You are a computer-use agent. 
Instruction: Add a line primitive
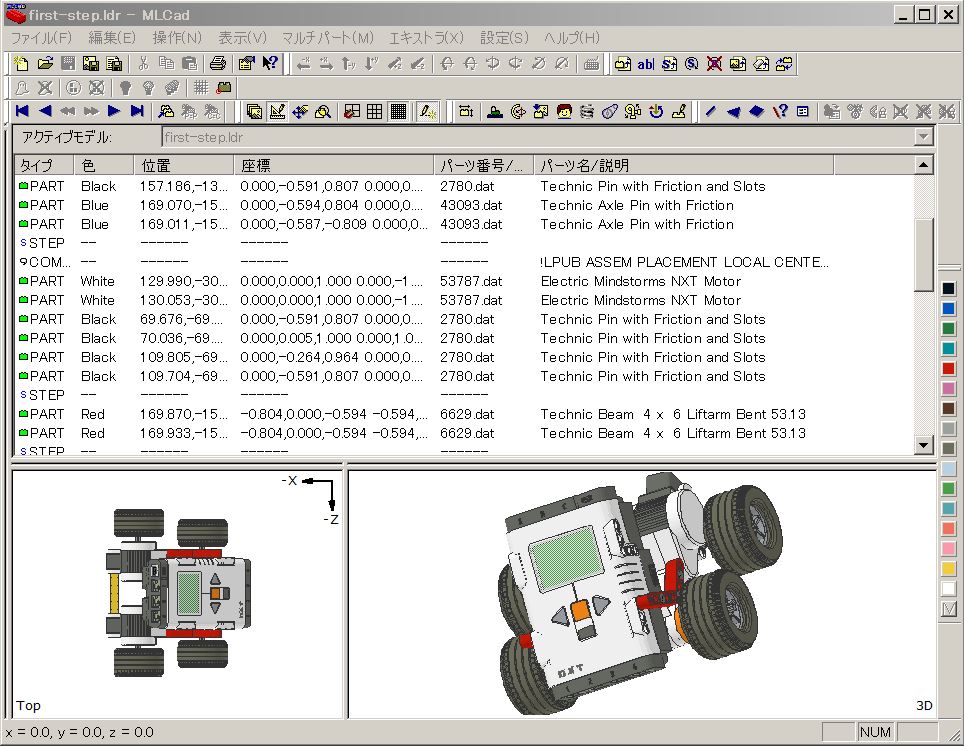point(711,111)
